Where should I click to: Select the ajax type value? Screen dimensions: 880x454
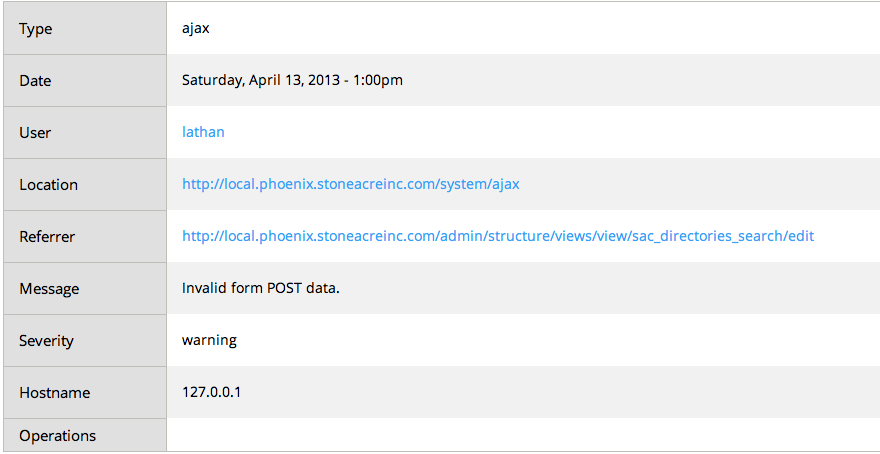click(x=196, y=29)
